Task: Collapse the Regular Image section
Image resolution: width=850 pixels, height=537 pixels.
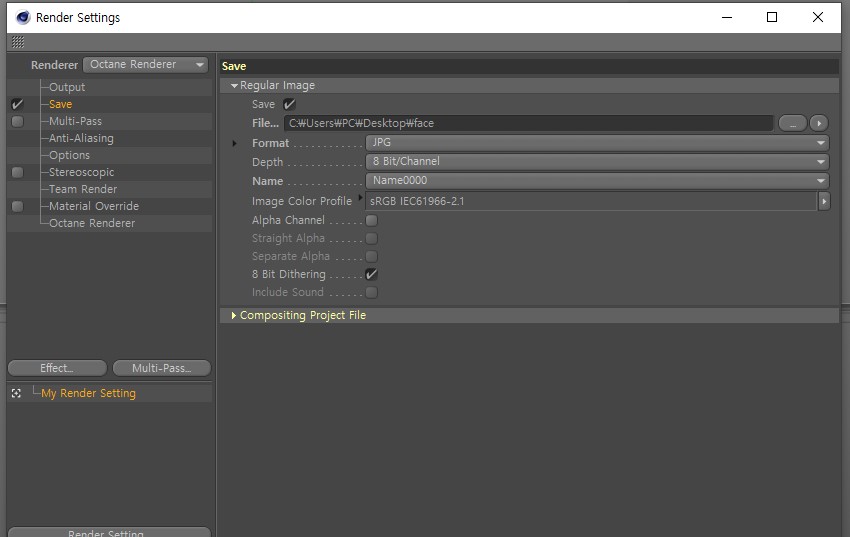Action: (234, 86)
